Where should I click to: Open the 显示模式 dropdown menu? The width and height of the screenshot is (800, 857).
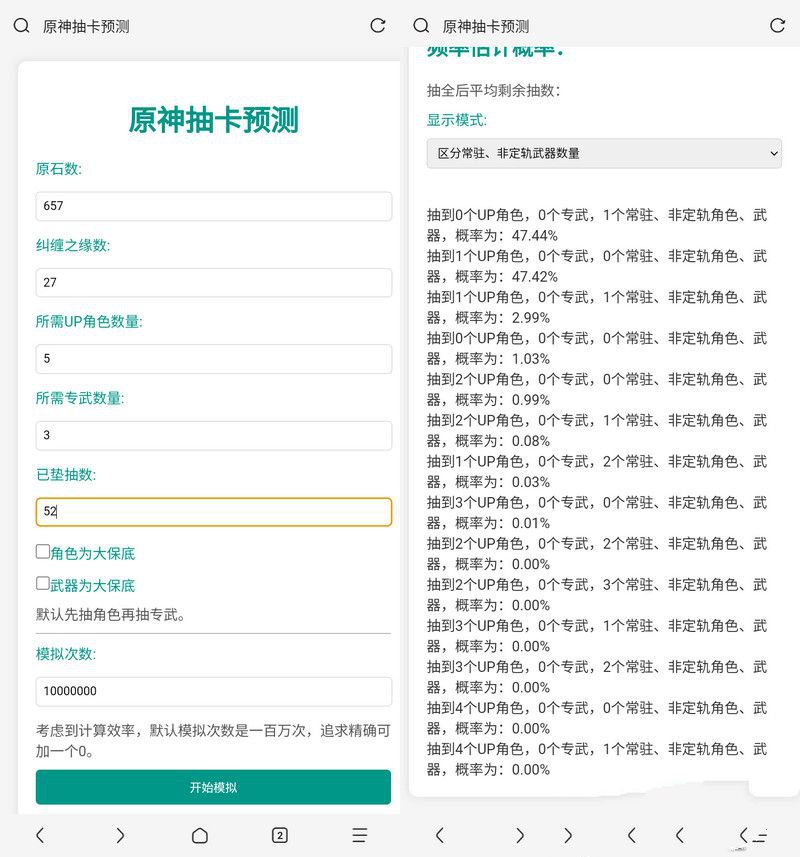click(x=604, y=153)
